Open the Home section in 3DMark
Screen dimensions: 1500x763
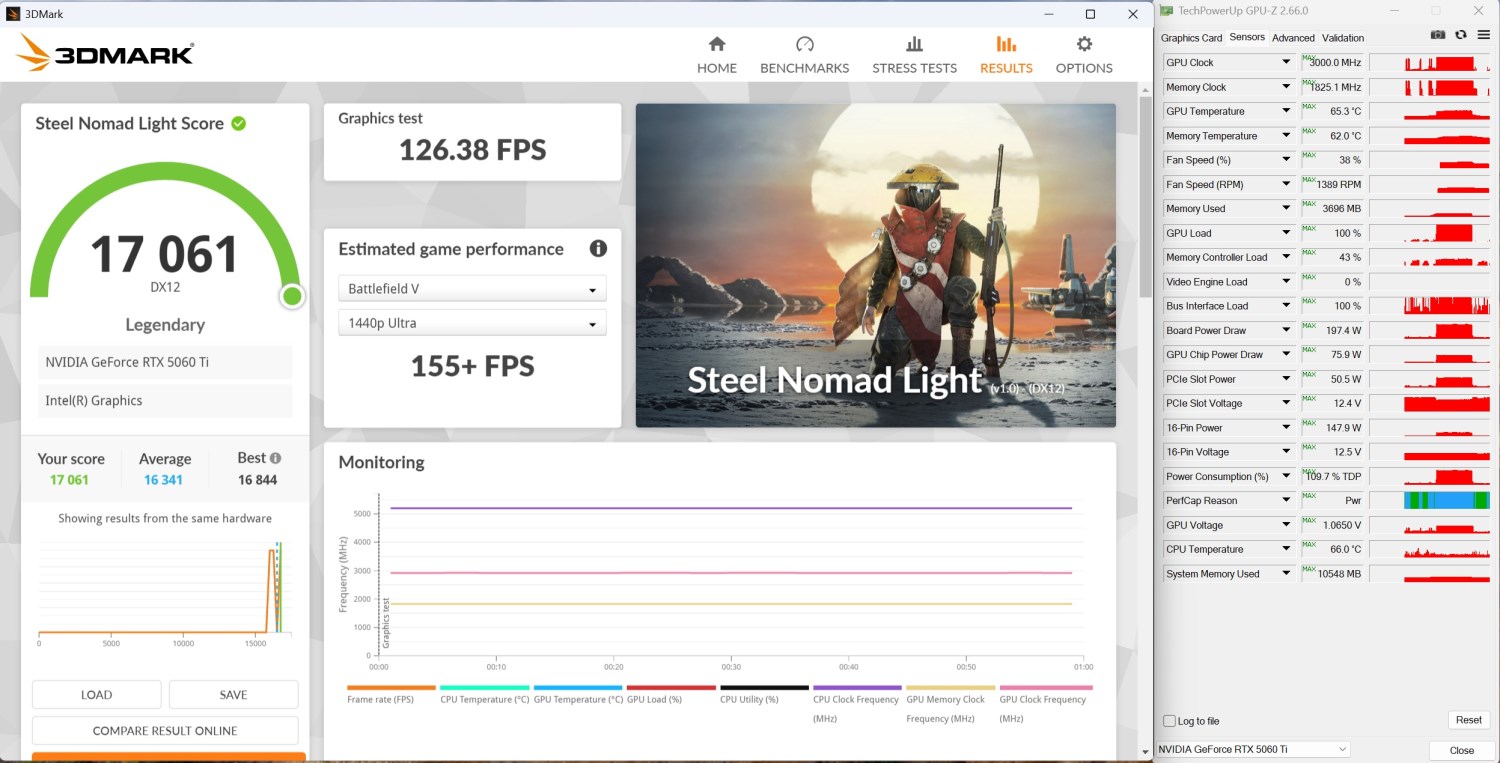(716, 55)
